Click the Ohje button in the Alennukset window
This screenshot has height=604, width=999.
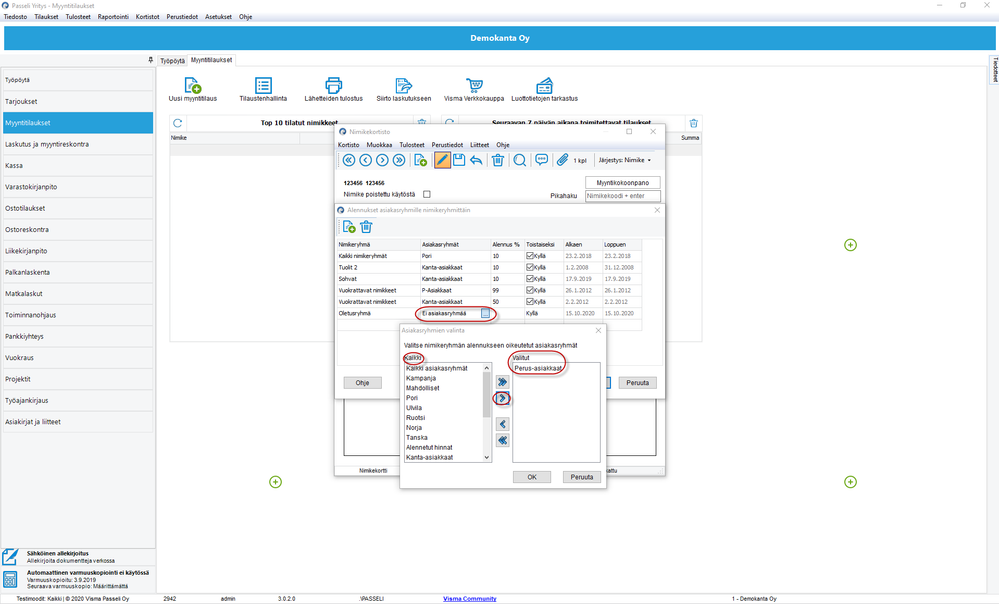point(363,383)
